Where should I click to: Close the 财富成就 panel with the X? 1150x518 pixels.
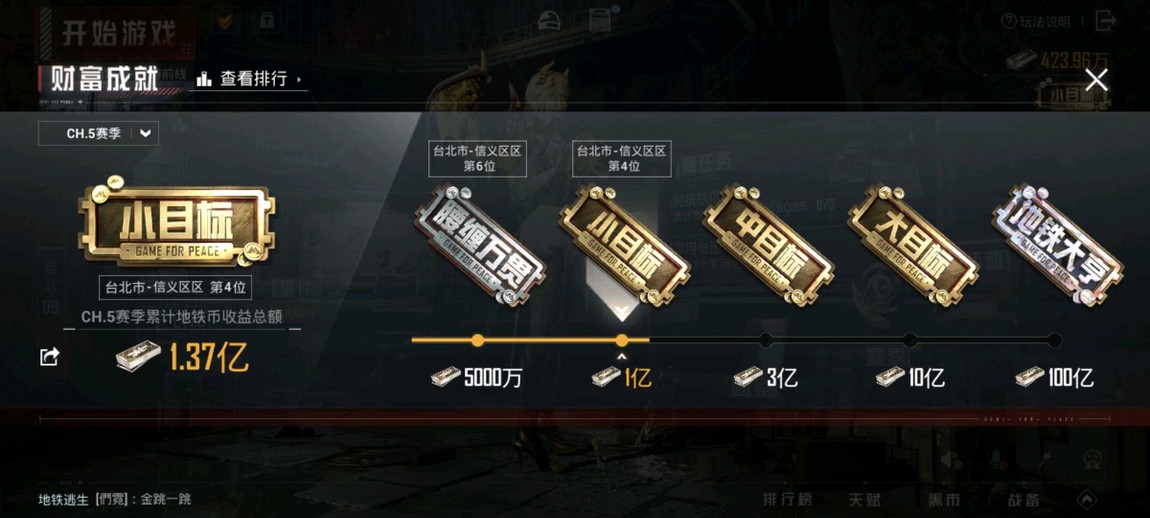pyautogui.click(x=1096, y=80)
